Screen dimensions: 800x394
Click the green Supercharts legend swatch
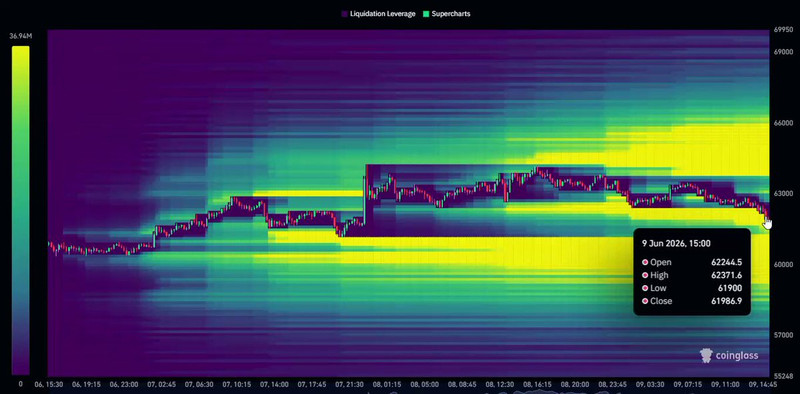pos(427,14)
